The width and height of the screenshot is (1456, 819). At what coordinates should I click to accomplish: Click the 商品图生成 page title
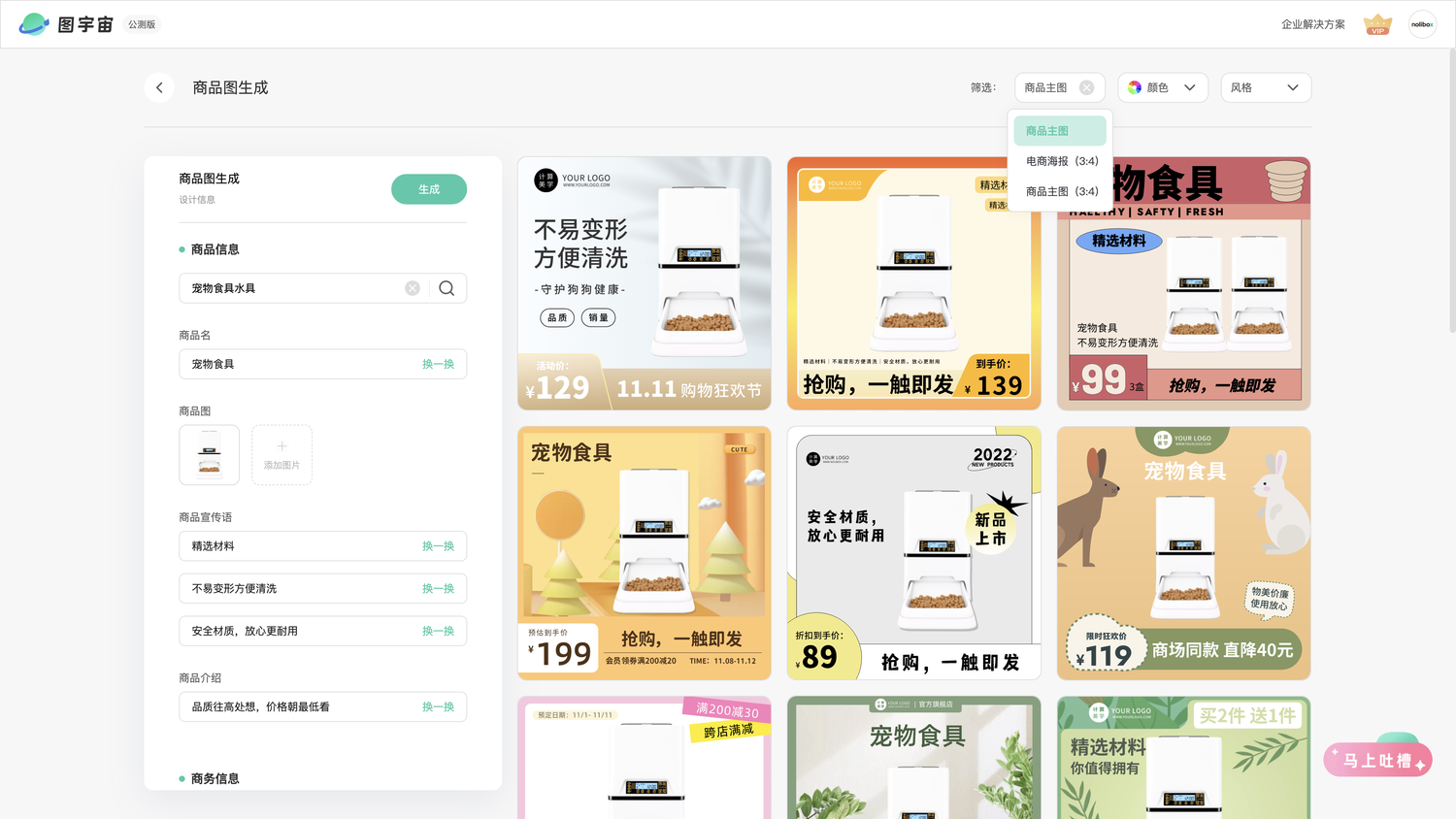(230, 87)
